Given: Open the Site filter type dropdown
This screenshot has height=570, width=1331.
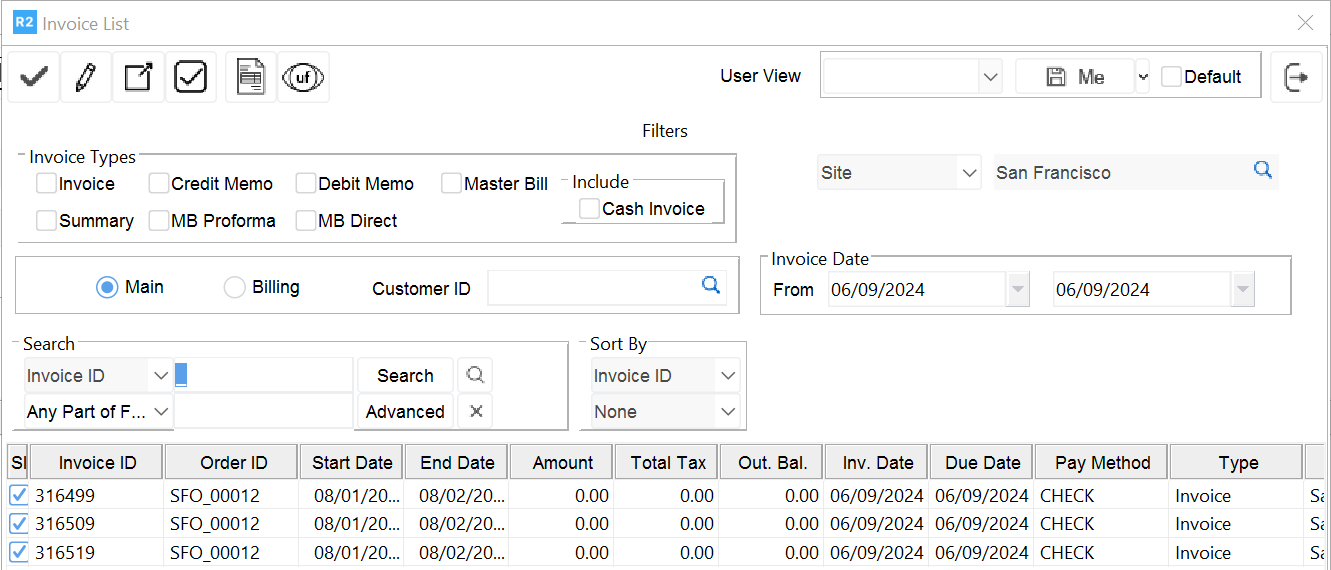Looking at the screenshot, I should [x=968, y=173].
